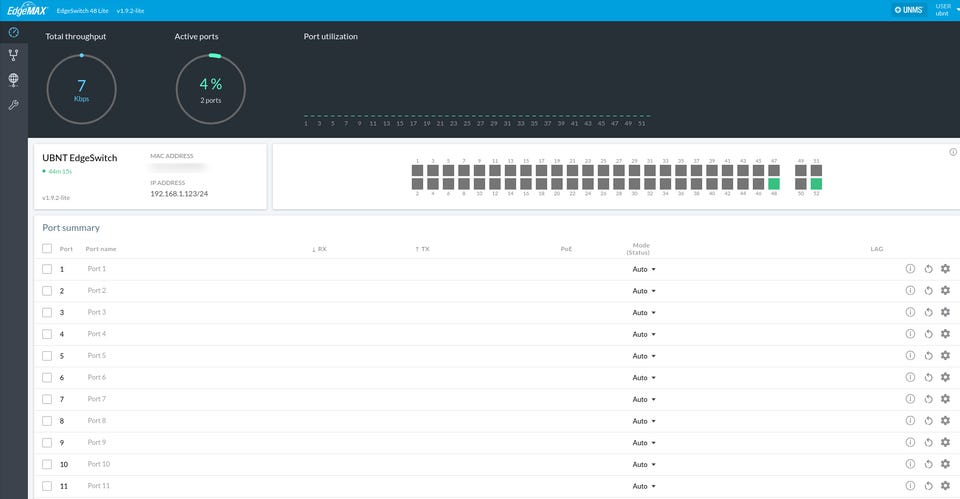960x499 pixels.
Task: Open settings gear for Port 10
Action: (x=945, y=464)
